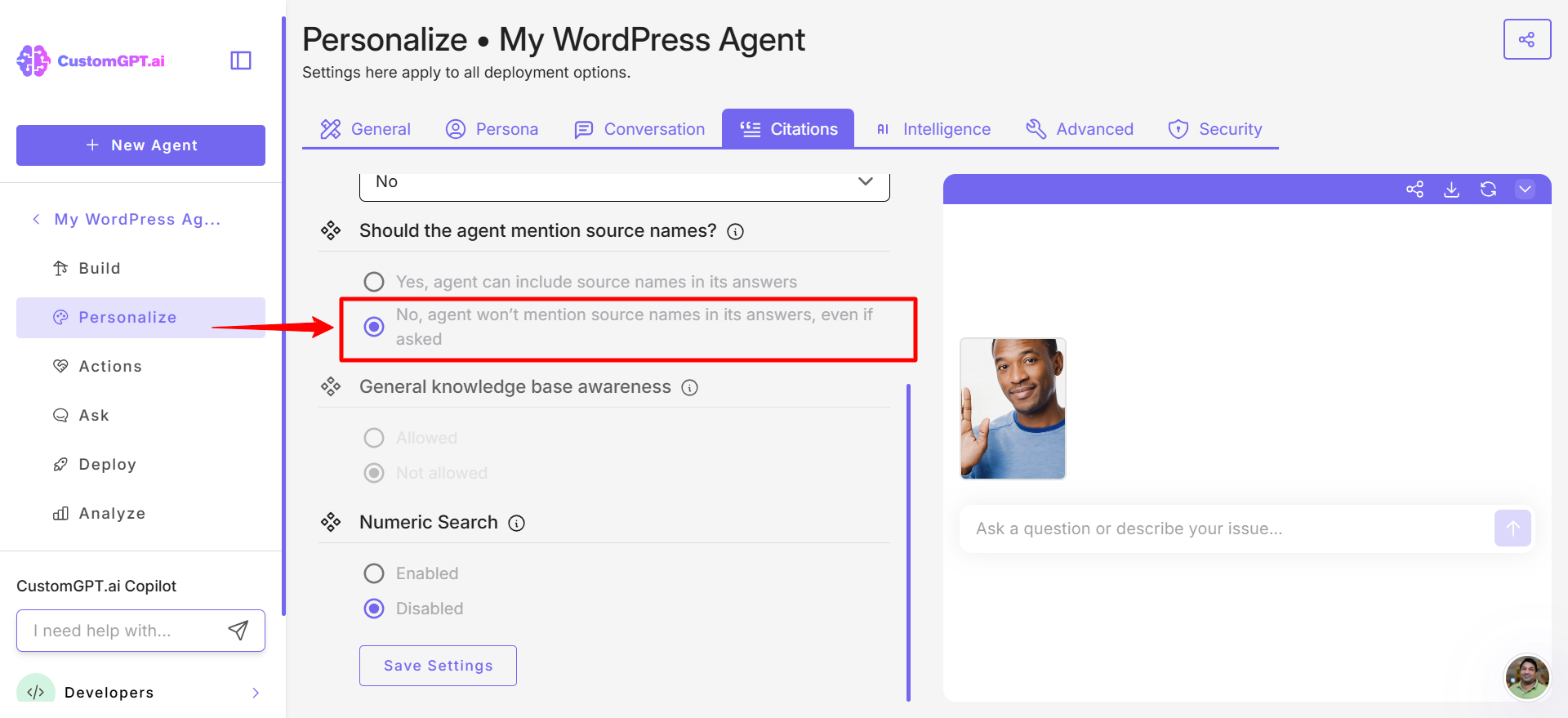Select the Citations tab
Screen dimensions: 1568x718
[x=788, y=129]
